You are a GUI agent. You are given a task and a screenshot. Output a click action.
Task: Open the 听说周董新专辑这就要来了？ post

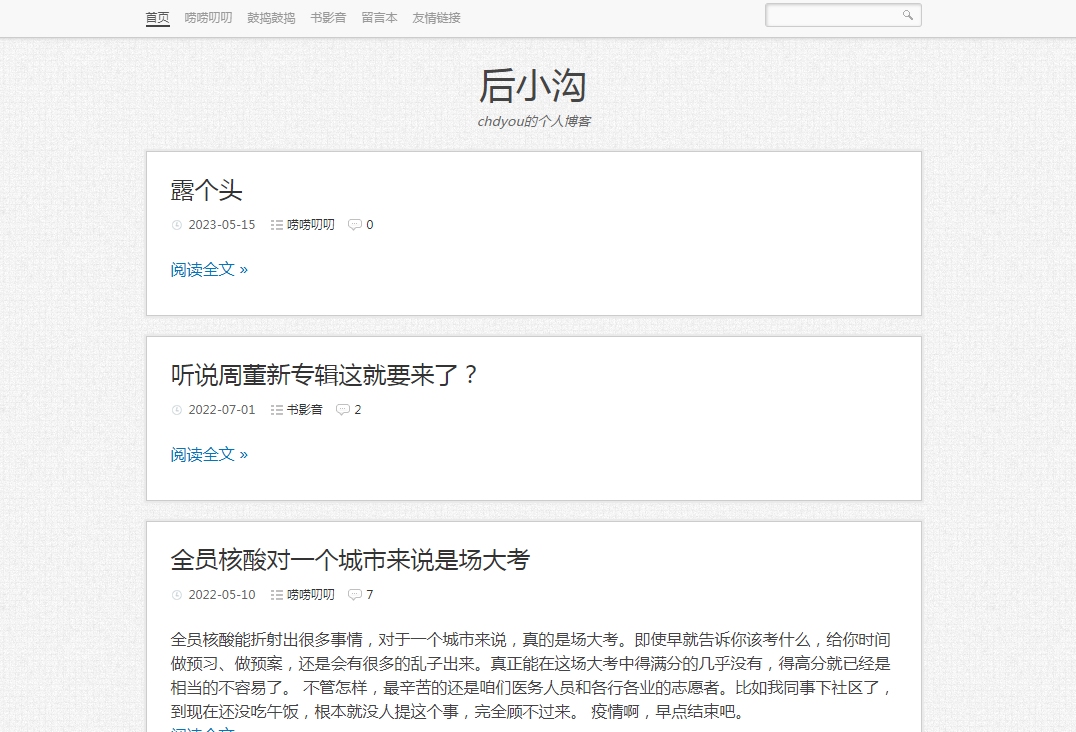coord(326,375)
